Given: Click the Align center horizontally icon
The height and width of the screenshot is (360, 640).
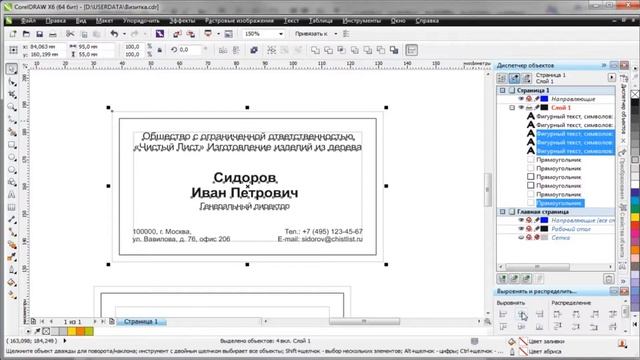Looking at the screenshot, I should pos(522,314).
